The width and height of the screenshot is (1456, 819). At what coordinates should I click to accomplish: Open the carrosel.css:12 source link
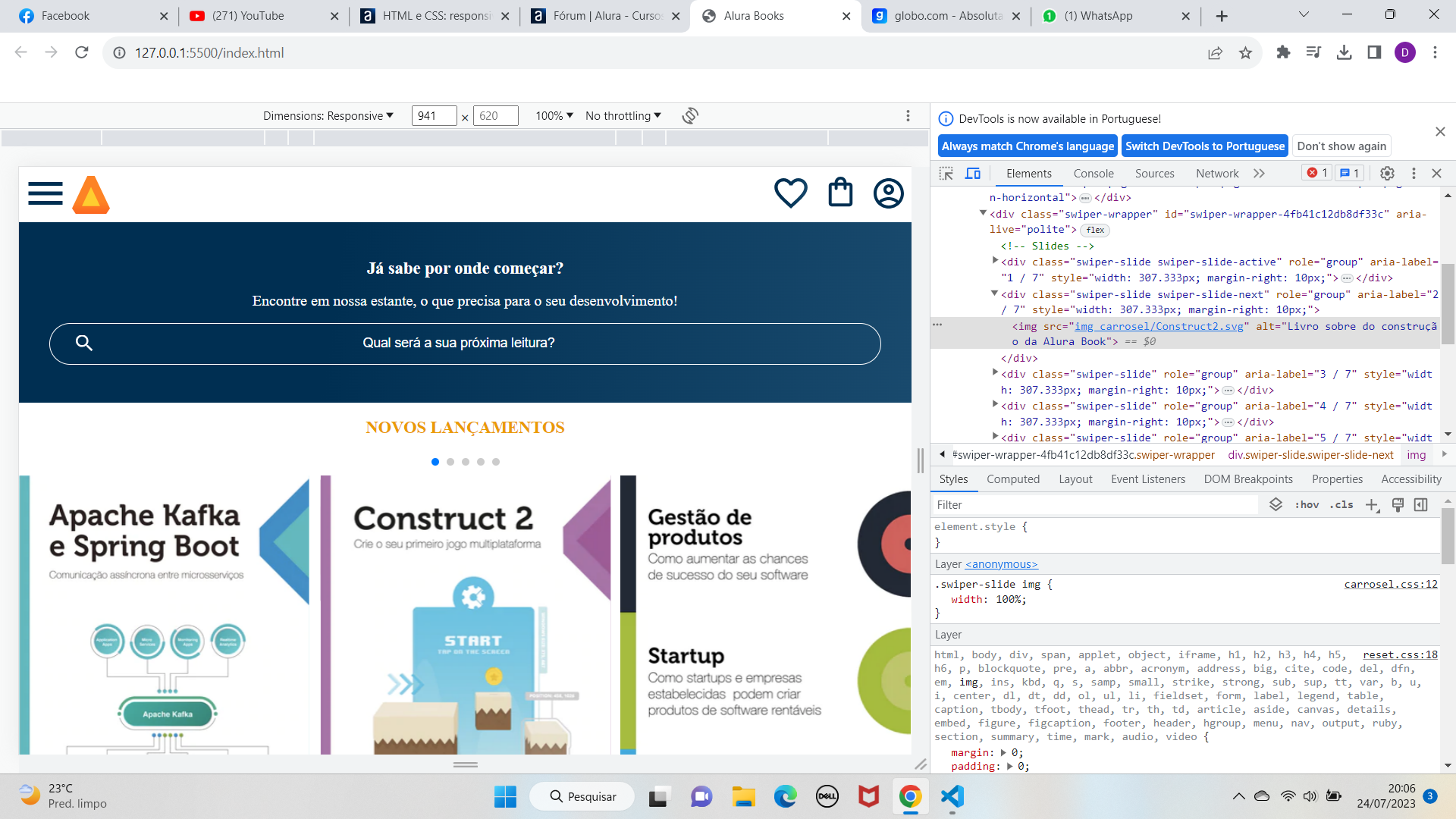1390,585
